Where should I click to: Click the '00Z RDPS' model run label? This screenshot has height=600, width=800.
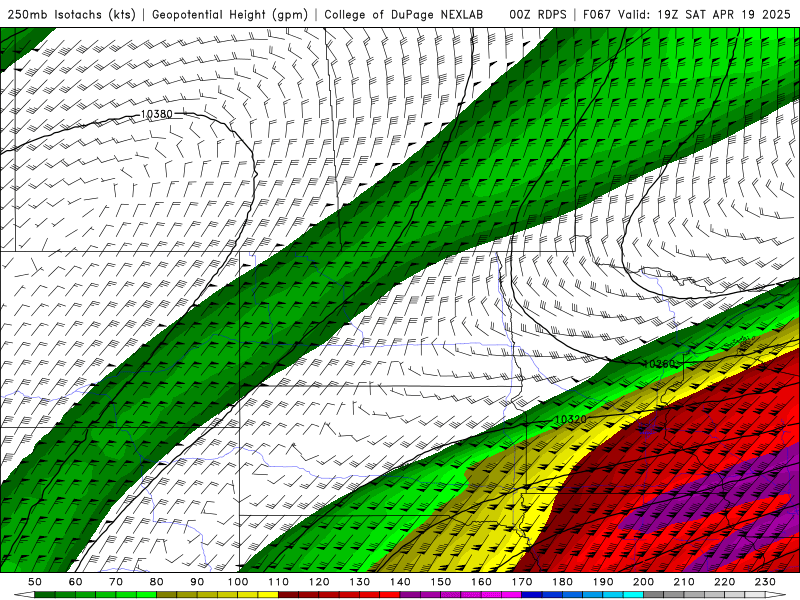pos(538,14)
